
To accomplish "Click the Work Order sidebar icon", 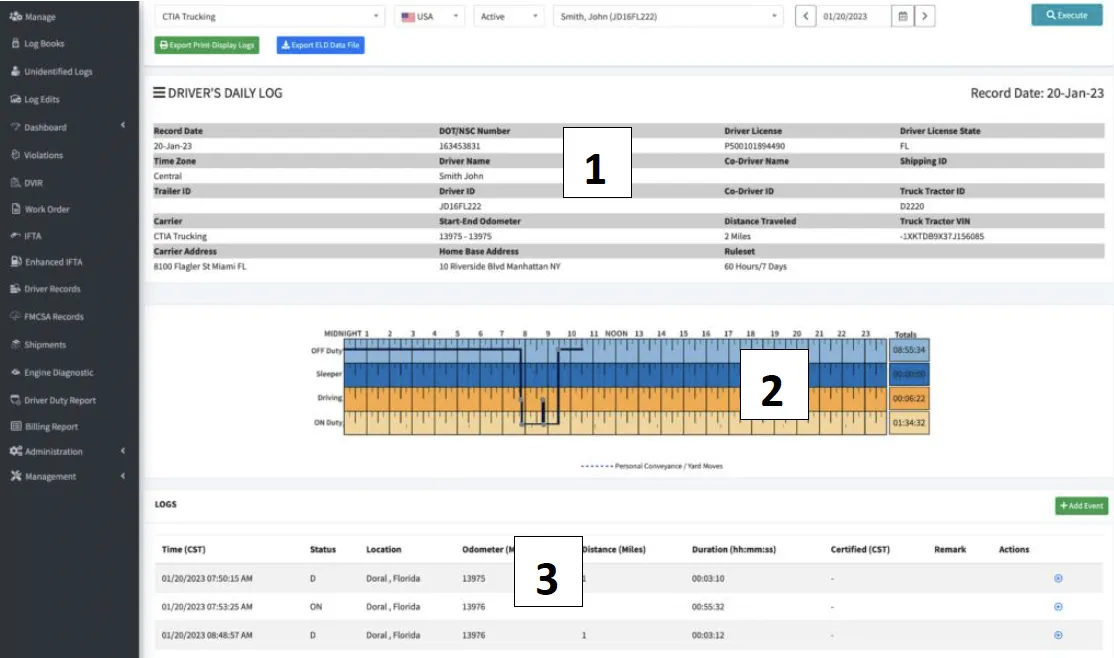I will point(15,209).
